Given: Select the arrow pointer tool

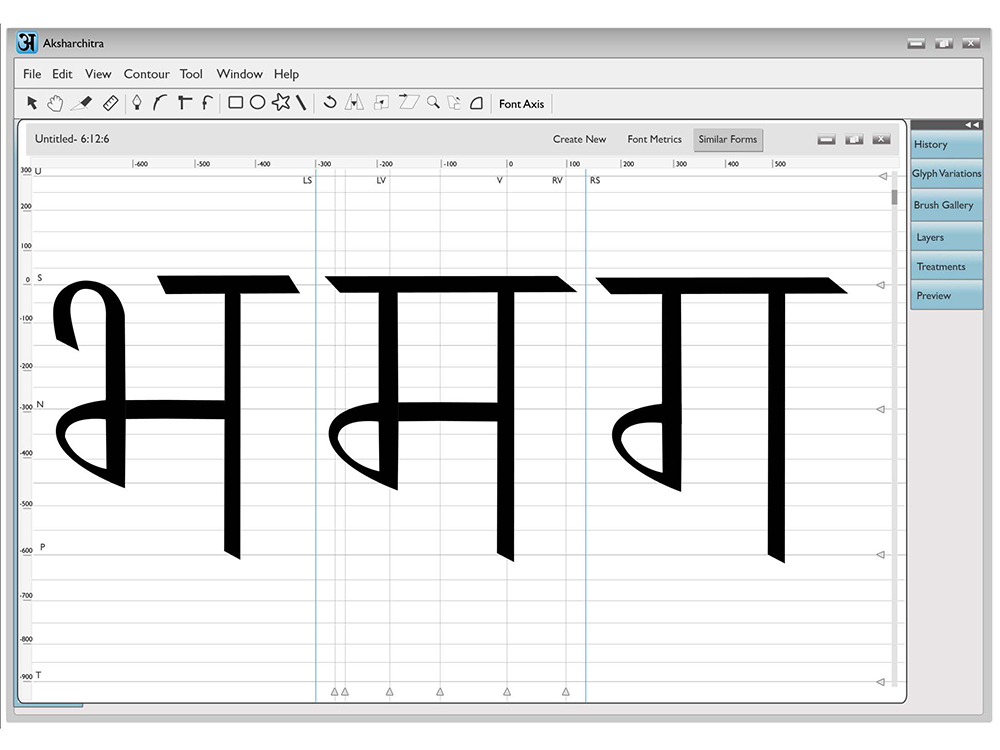Looking at the screenshot, I should (x=32, y=103).
